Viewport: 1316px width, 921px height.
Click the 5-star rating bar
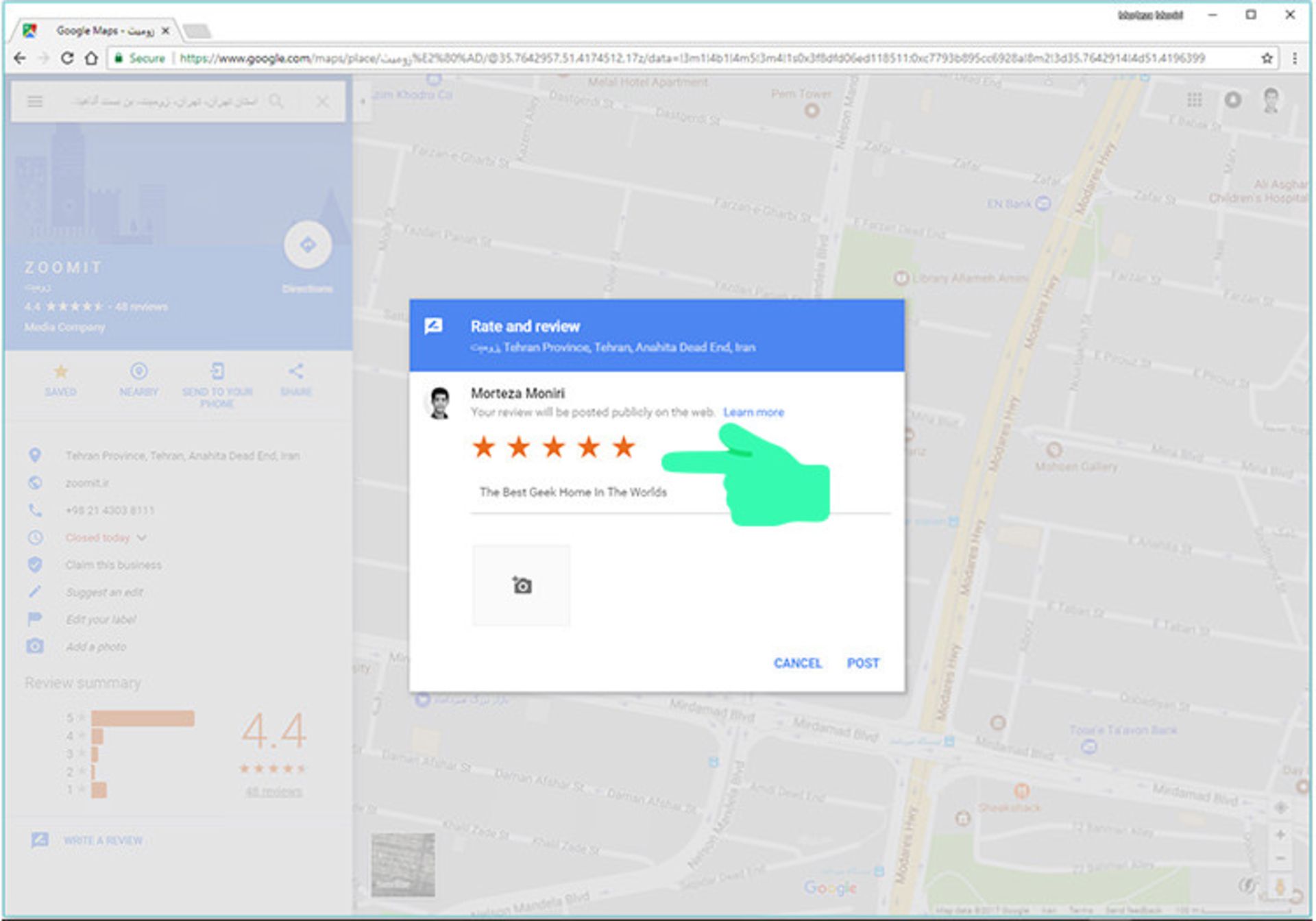point(143,718)
